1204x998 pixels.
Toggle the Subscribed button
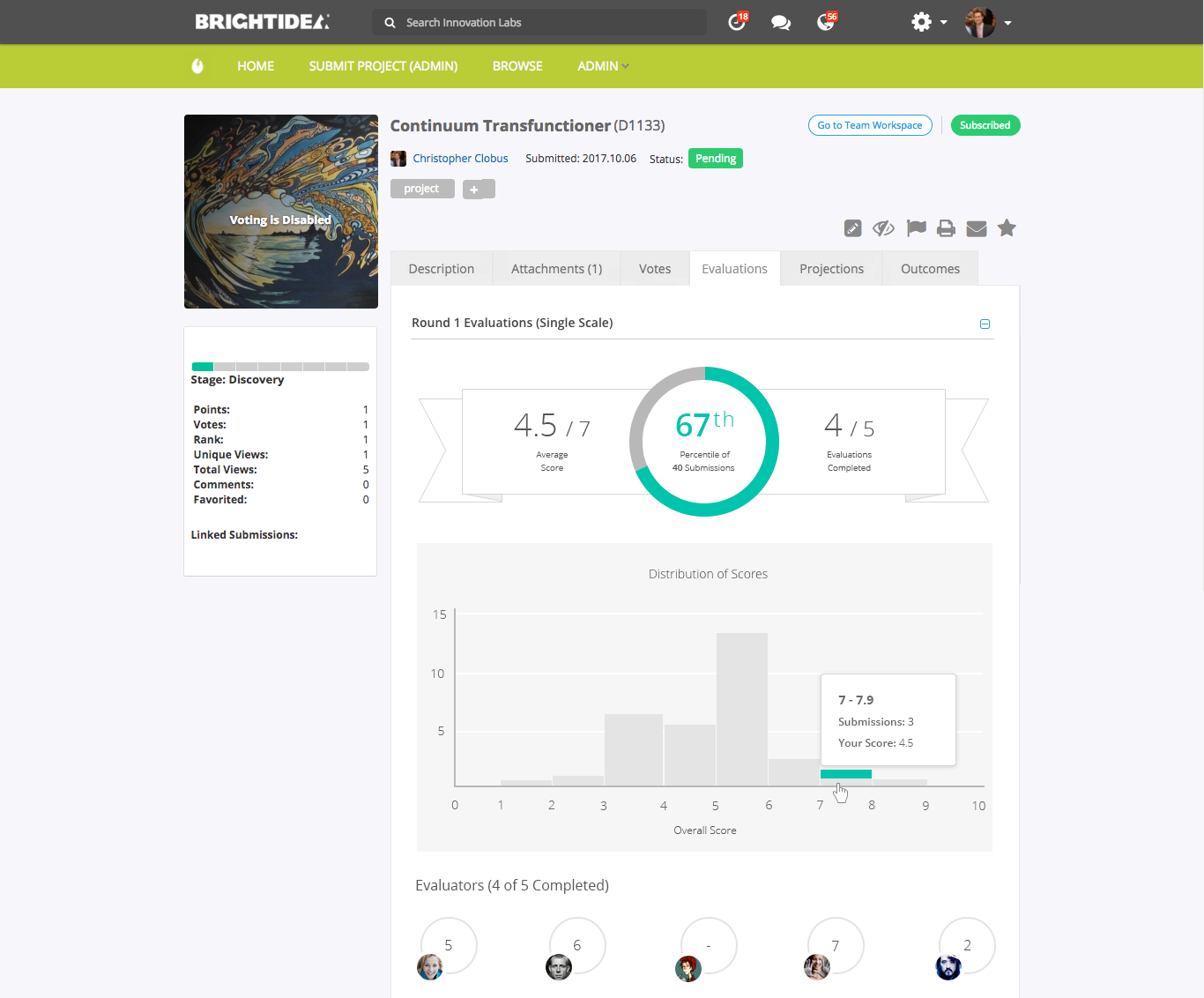pos(985,125)
